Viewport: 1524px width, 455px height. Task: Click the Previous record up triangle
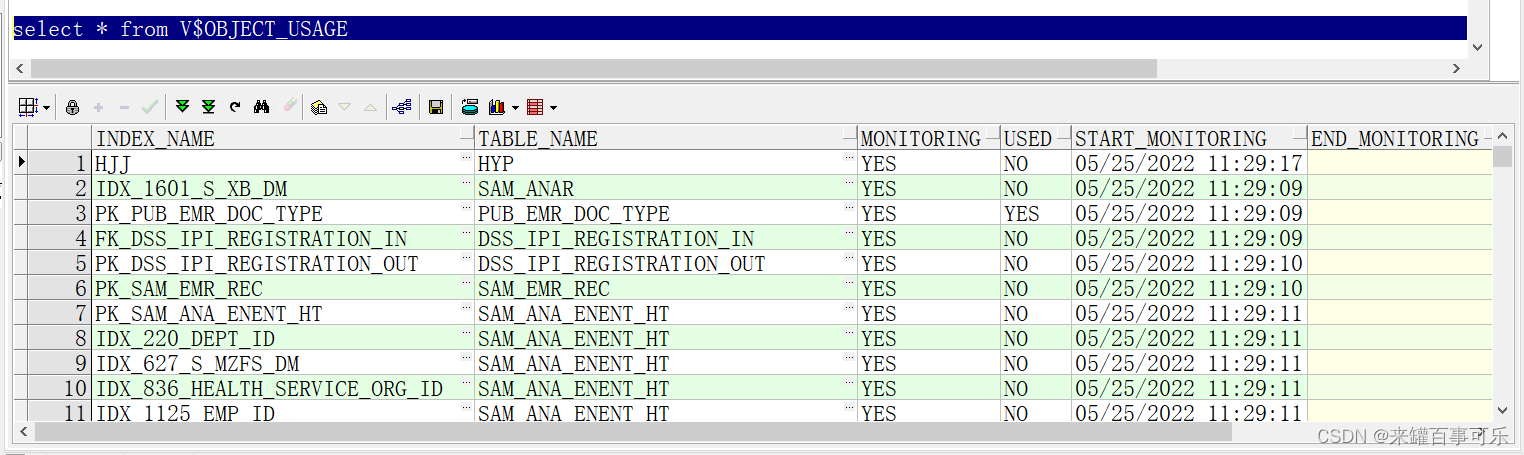[x=370, y=107]
